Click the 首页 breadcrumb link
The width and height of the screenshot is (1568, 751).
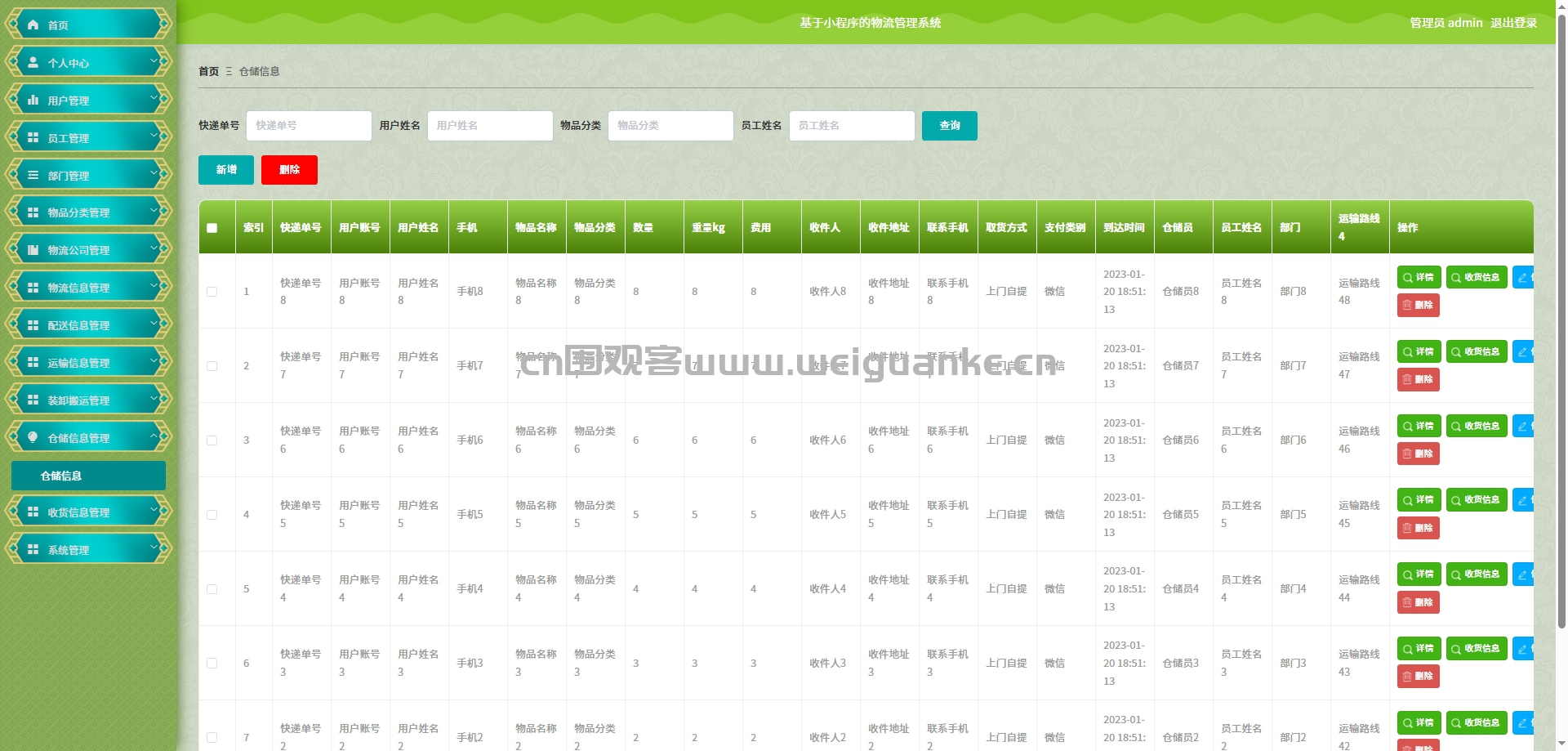coord(208,72)
